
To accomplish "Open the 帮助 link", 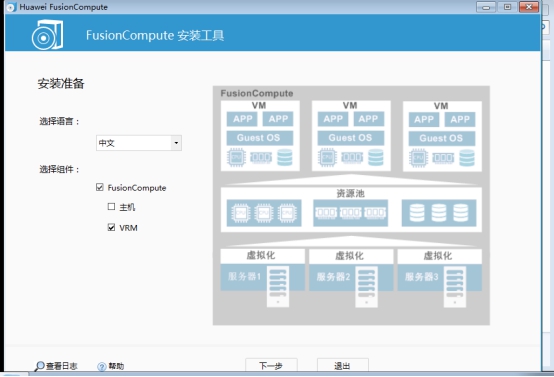I will (x=116, y=366).
